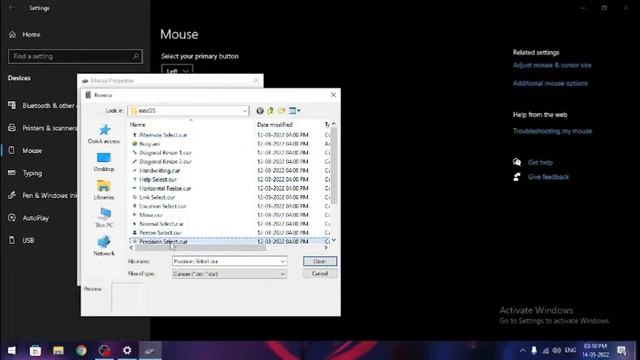This screenshot has width=640, height=360.
Task: Select Busy.ani file
Action: 149,144
